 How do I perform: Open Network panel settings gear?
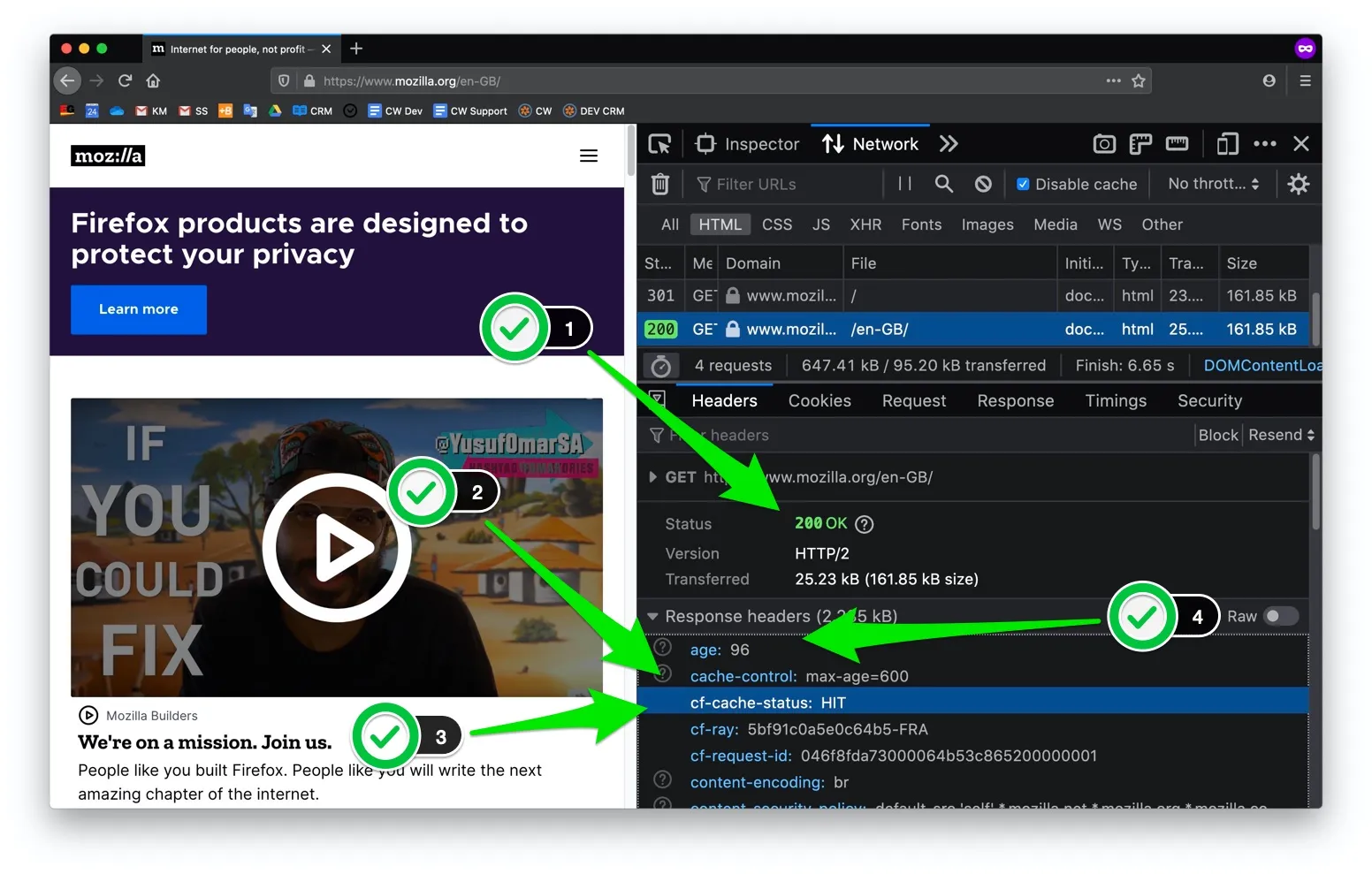pos(1298,184)
